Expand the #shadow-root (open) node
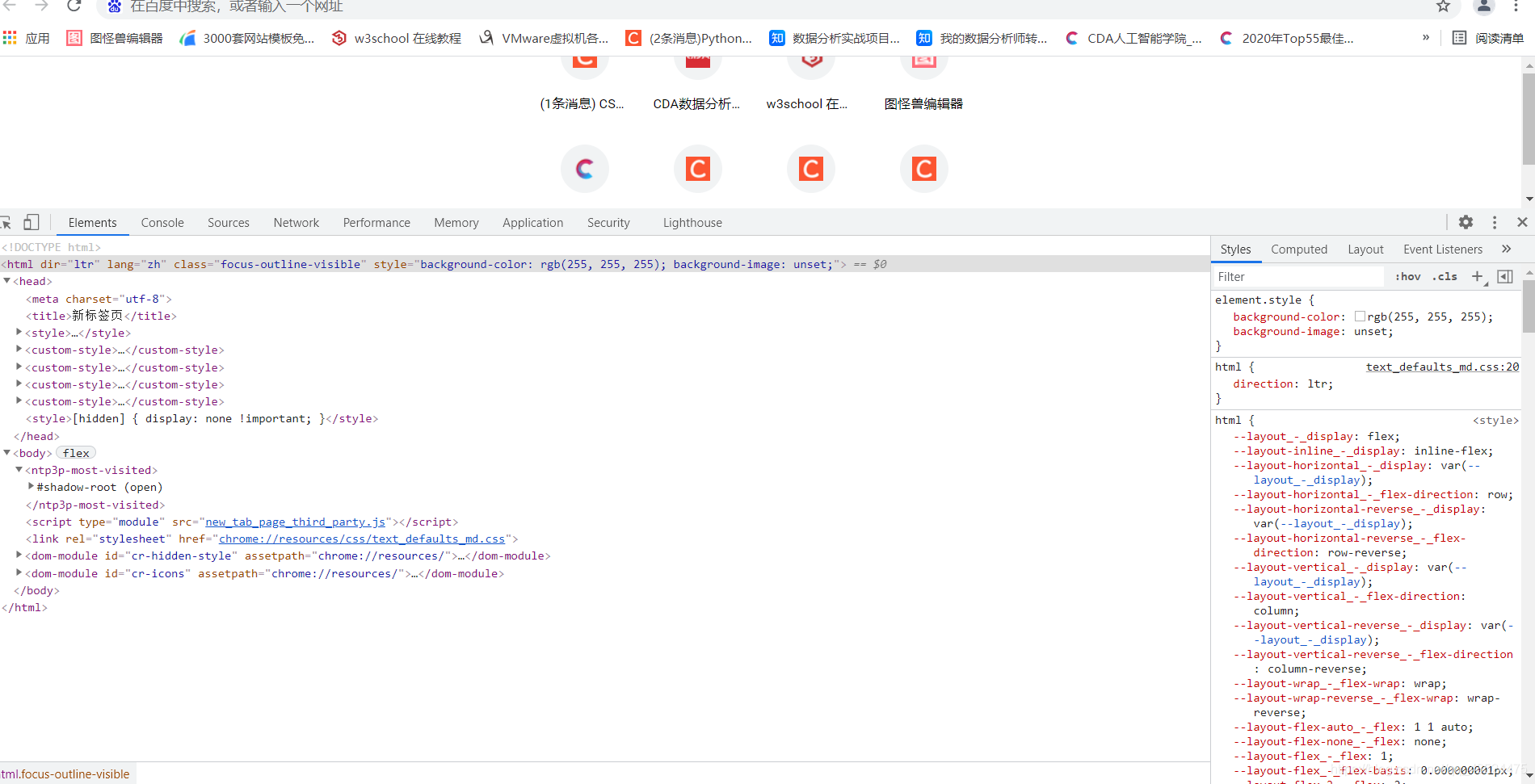 [32, 487]
